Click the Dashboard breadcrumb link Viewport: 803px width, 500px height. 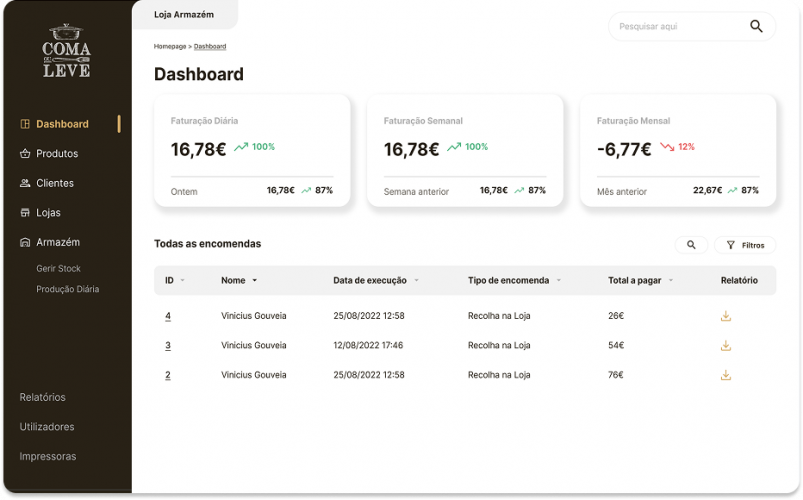point(210,47)
